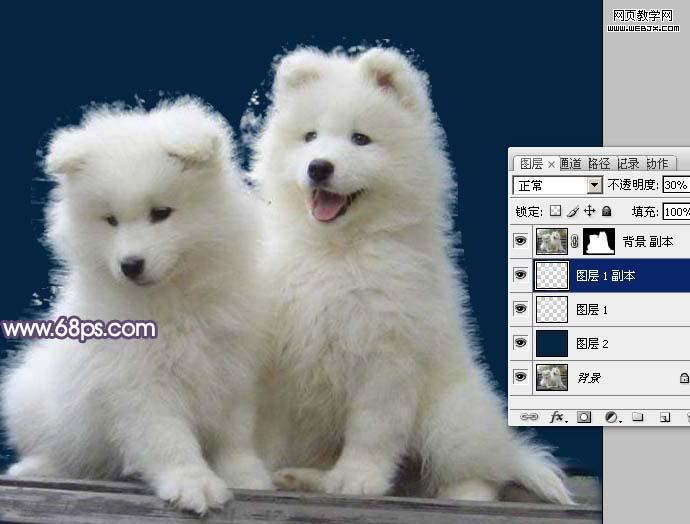Select layer name 图层 1
This screenshot has width=690, height=524.
[x=592, y=310]
